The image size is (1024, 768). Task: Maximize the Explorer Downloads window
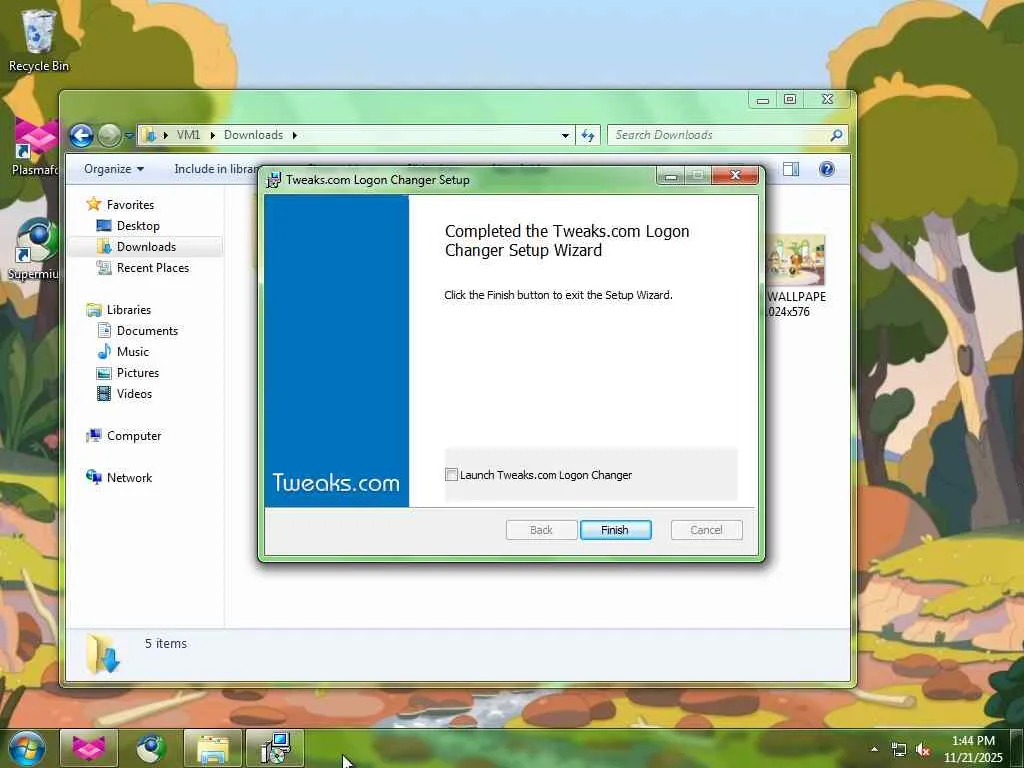[790, 99]
